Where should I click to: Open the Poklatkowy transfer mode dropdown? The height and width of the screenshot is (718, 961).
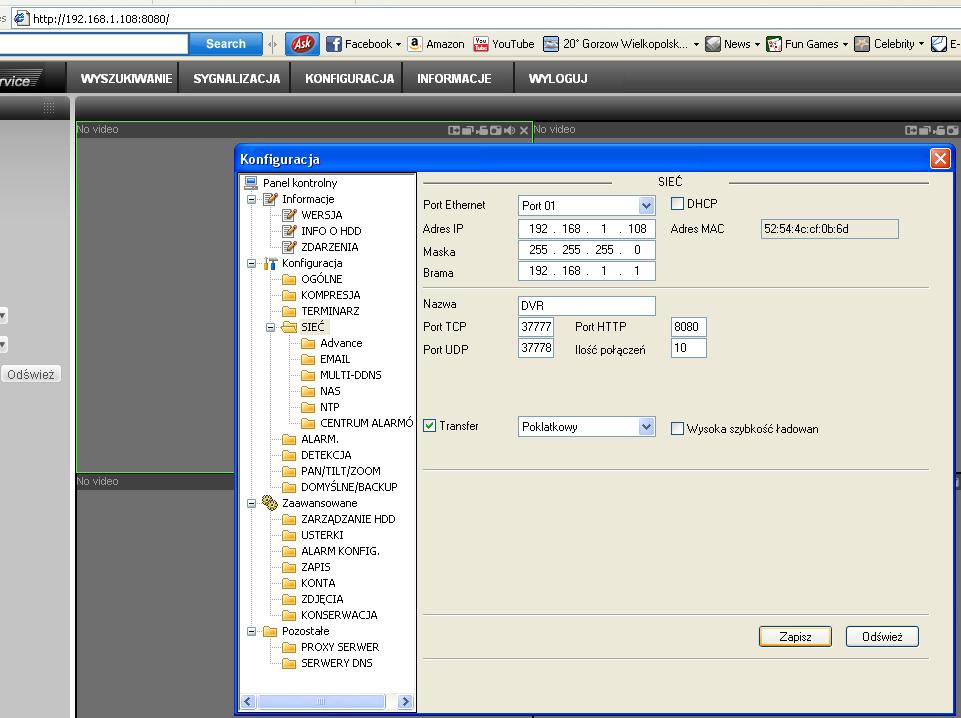click(646, 427)
